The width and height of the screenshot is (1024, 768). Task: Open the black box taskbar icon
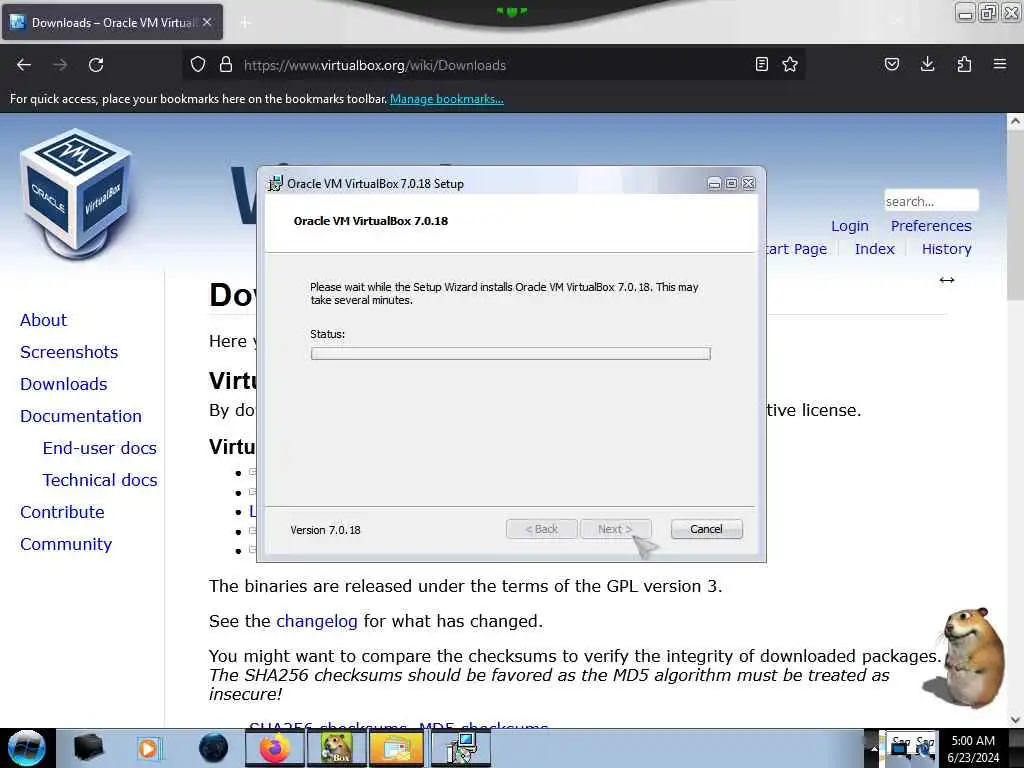88,748
